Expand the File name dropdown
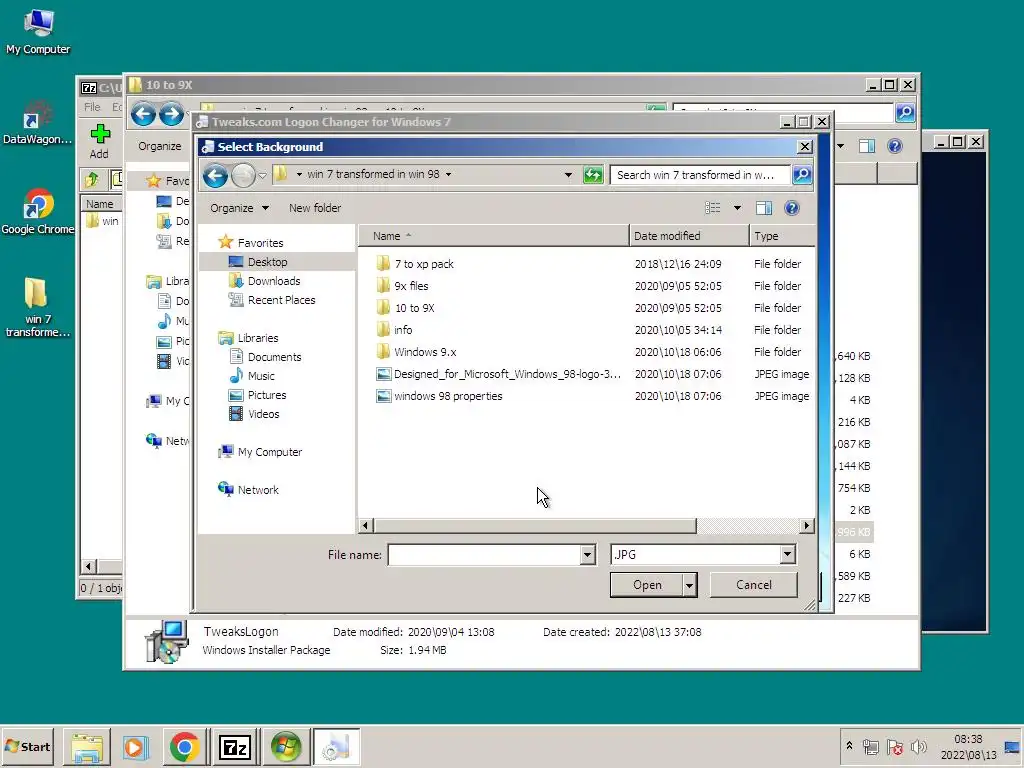 coord(587,555)
